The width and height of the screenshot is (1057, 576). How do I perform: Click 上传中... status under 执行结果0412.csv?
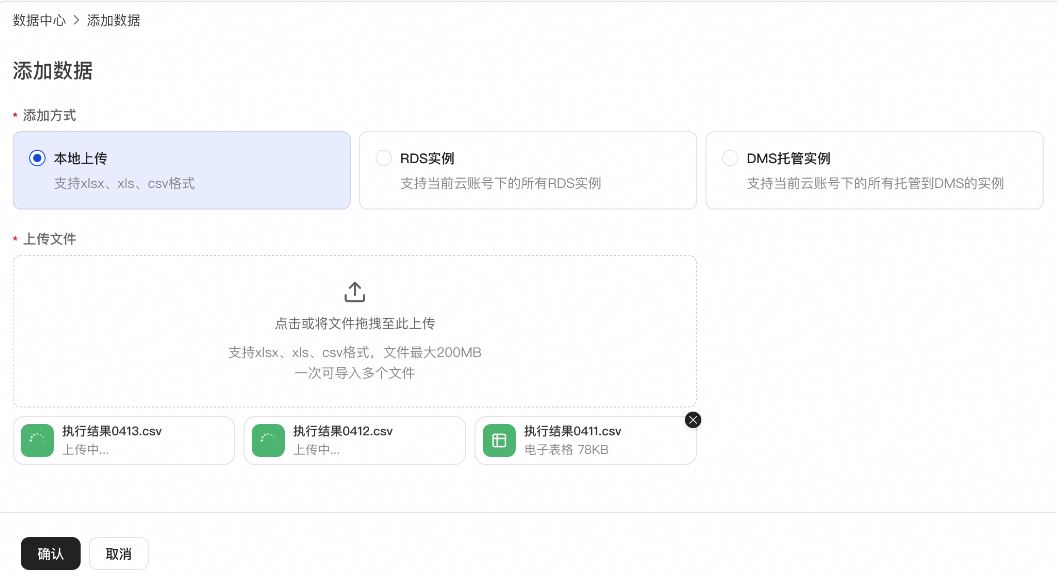316,450
